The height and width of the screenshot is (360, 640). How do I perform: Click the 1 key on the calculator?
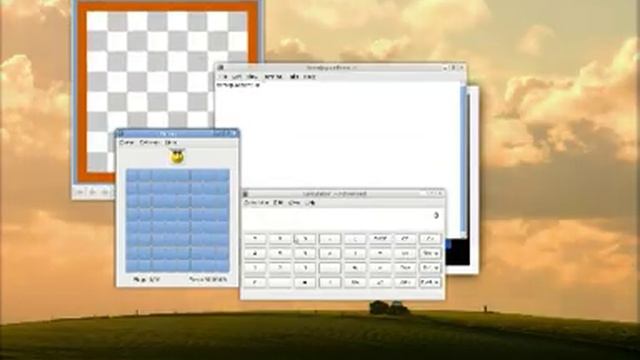(255, 268)
